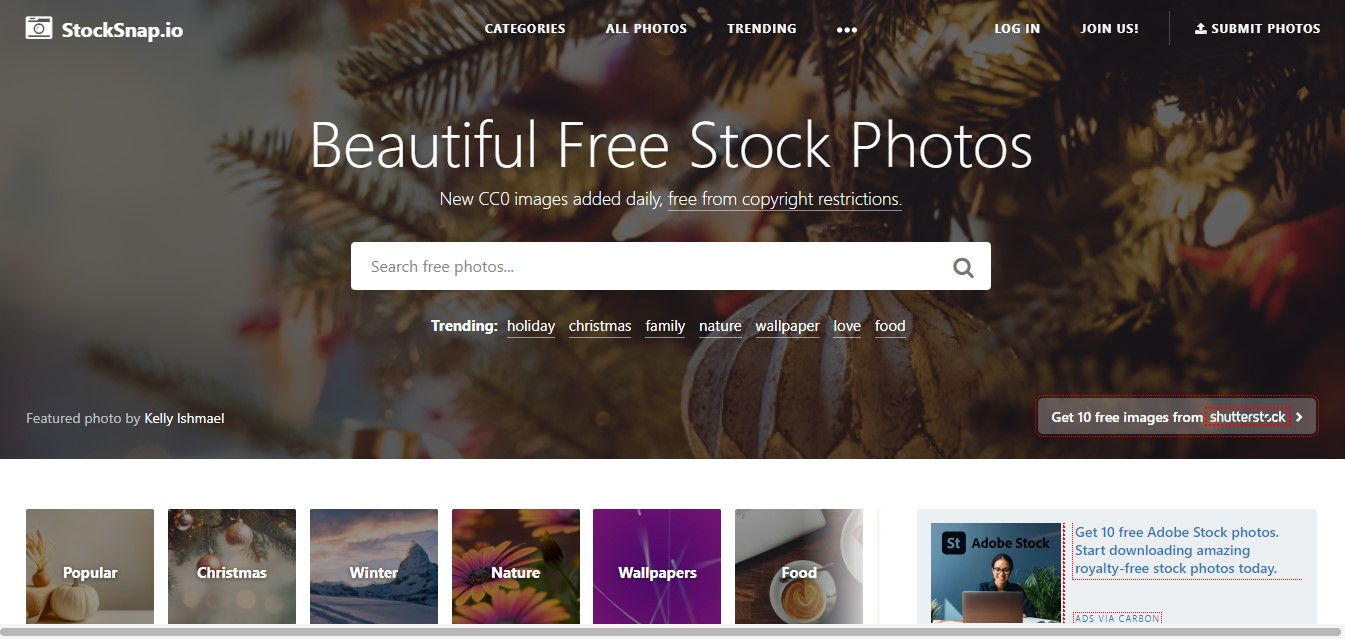Screen dimensions: 1345x639
Task: Open the Categories menu item
Action: (525, 28)
